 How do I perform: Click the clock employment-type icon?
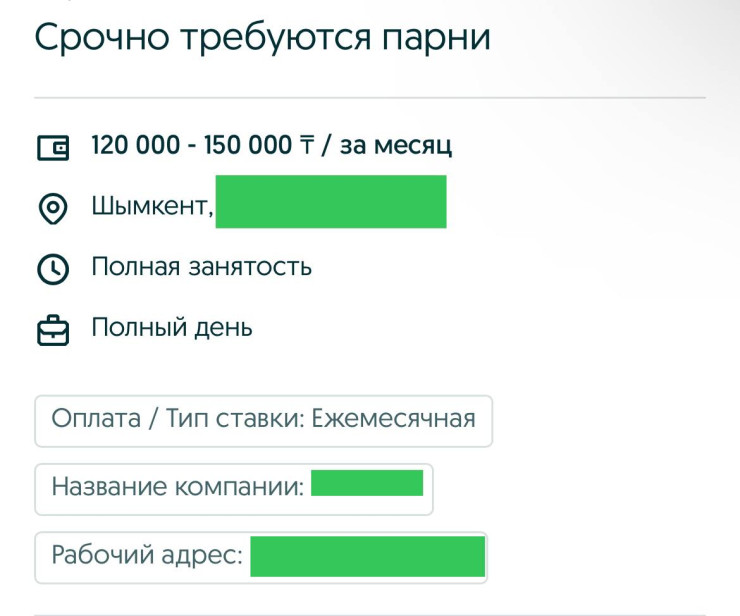pos(53,269)
